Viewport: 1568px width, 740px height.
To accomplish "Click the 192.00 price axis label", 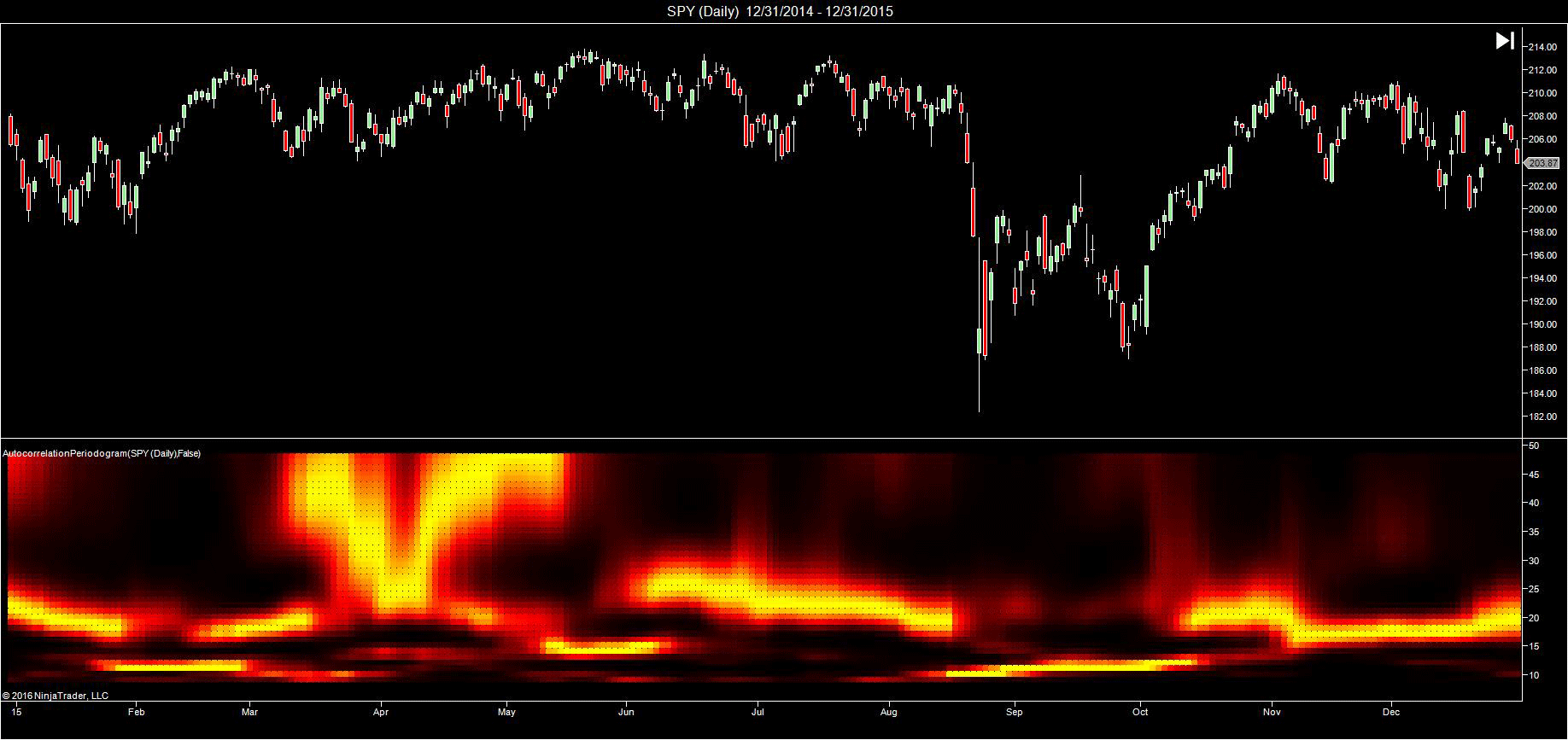I will [x=1542, y=301].
